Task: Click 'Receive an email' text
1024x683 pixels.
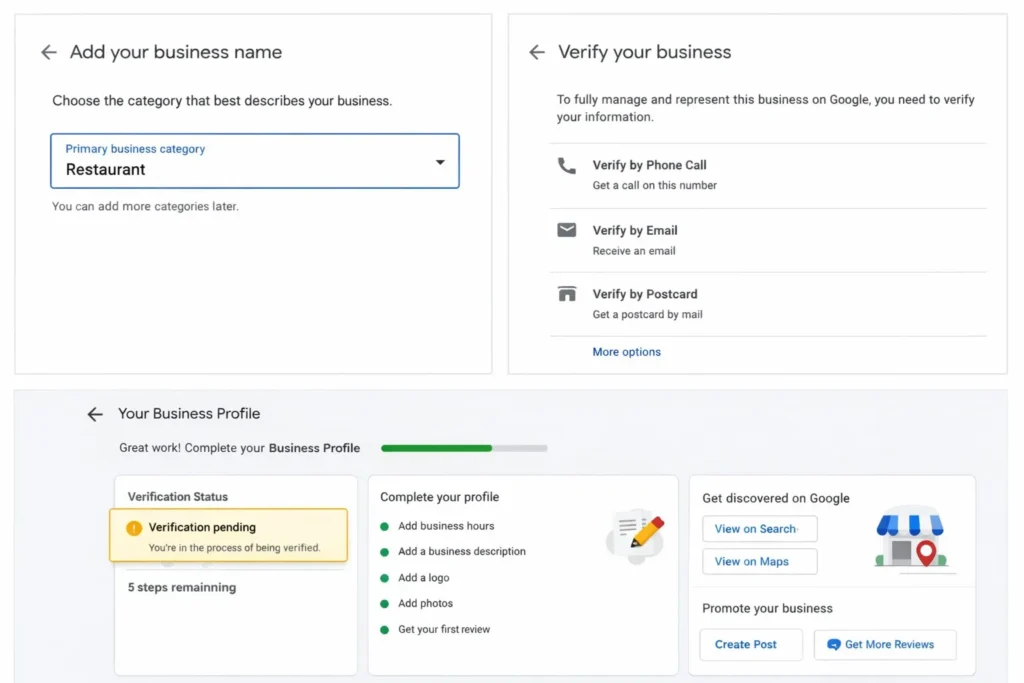Action: (x=633, y=251)
